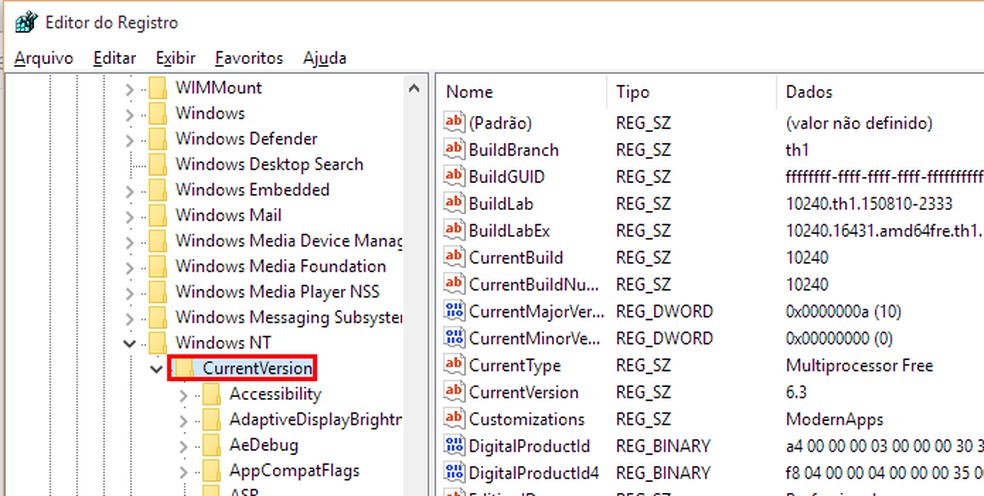Screen dimensions: 984x496
Task: Open the Arquivo menu
Action: pos(43,58)
